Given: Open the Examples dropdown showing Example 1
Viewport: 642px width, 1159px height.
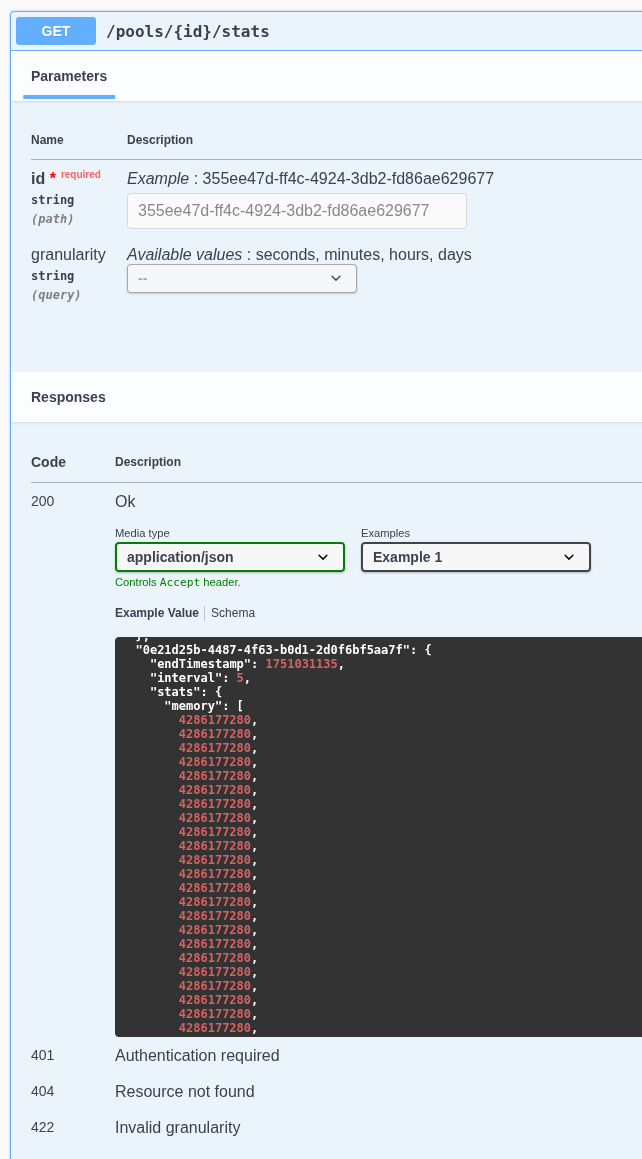Looking at the screenshot, I should pos(476,557).
